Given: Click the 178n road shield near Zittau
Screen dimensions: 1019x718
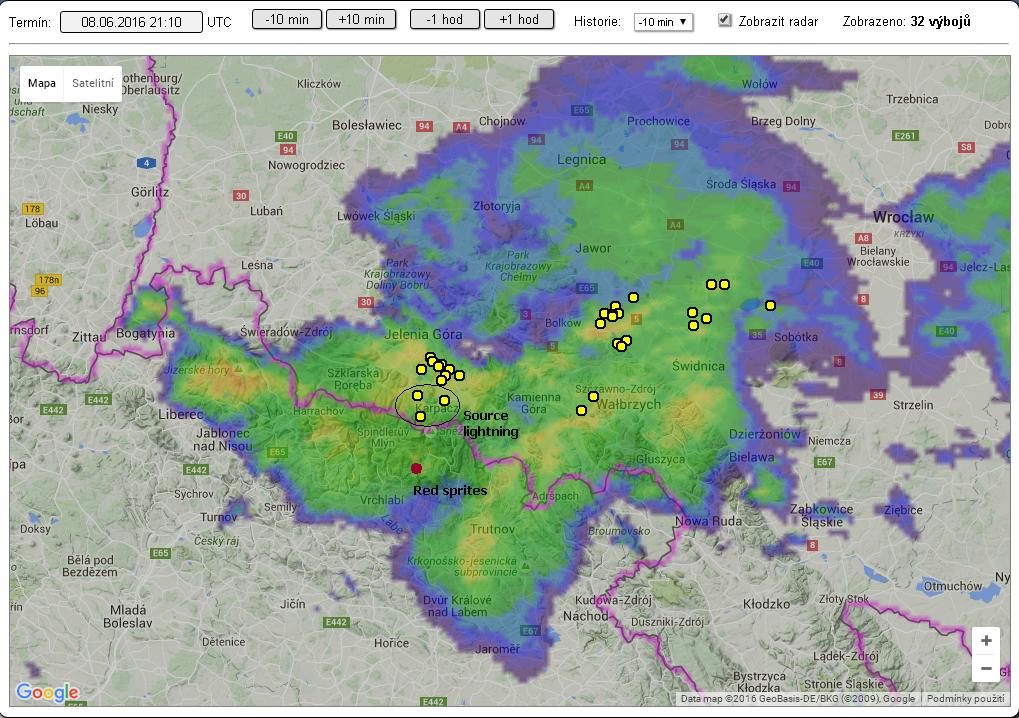Looking at the screenshot, I should (48, 280).
